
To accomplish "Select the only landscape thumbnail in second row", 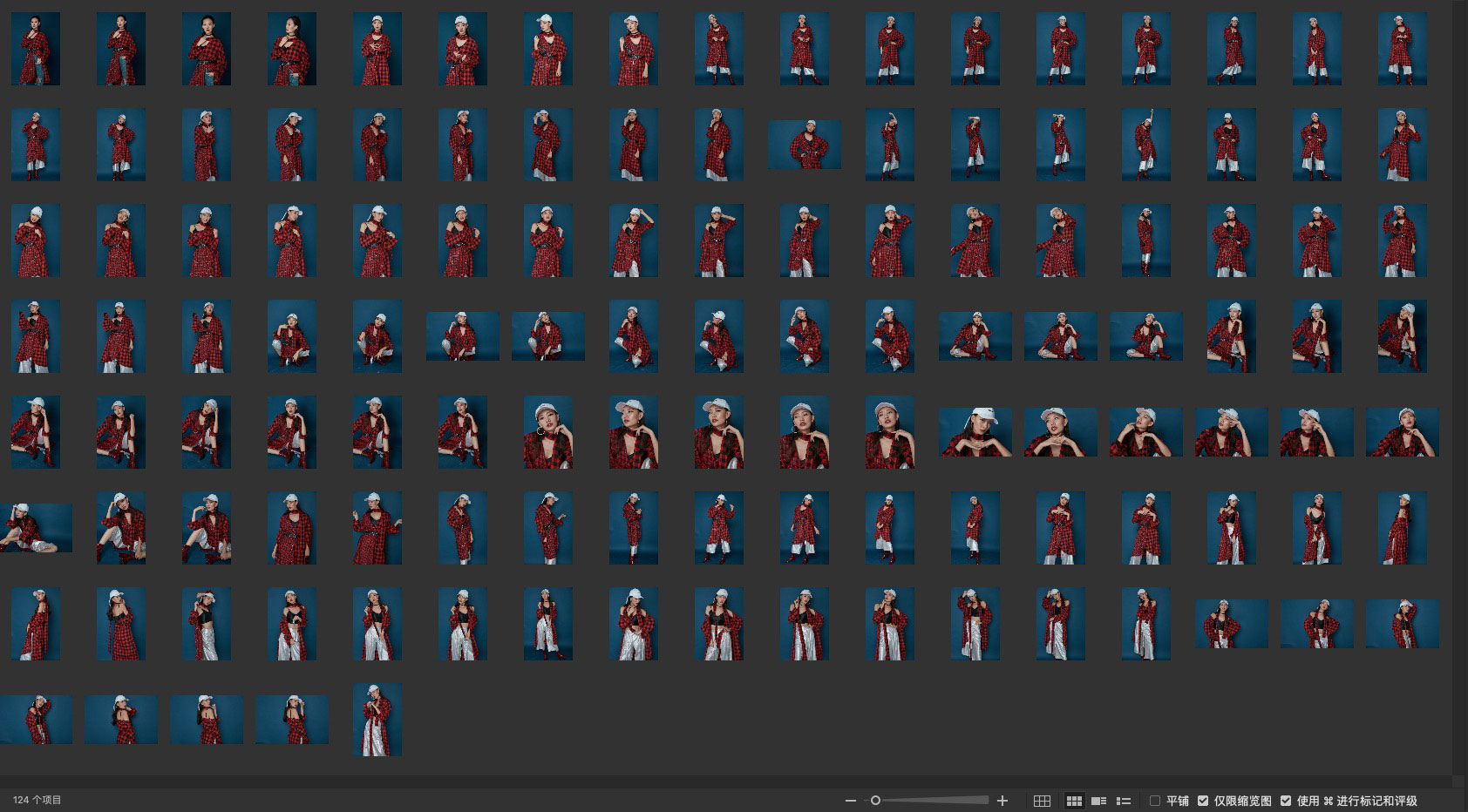I will click(x=805, y=145).
